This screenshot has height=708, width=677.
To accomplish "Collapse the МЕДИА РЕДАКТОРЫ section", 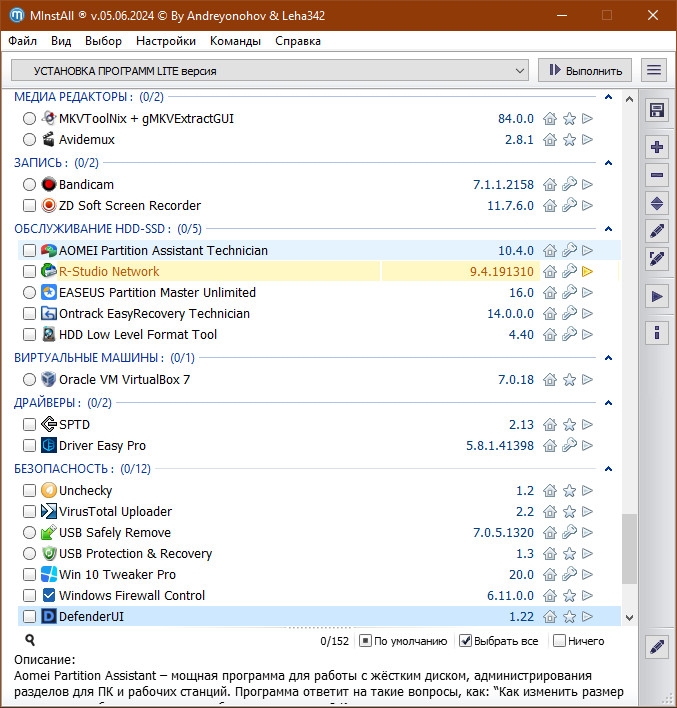I will point(608,97).
